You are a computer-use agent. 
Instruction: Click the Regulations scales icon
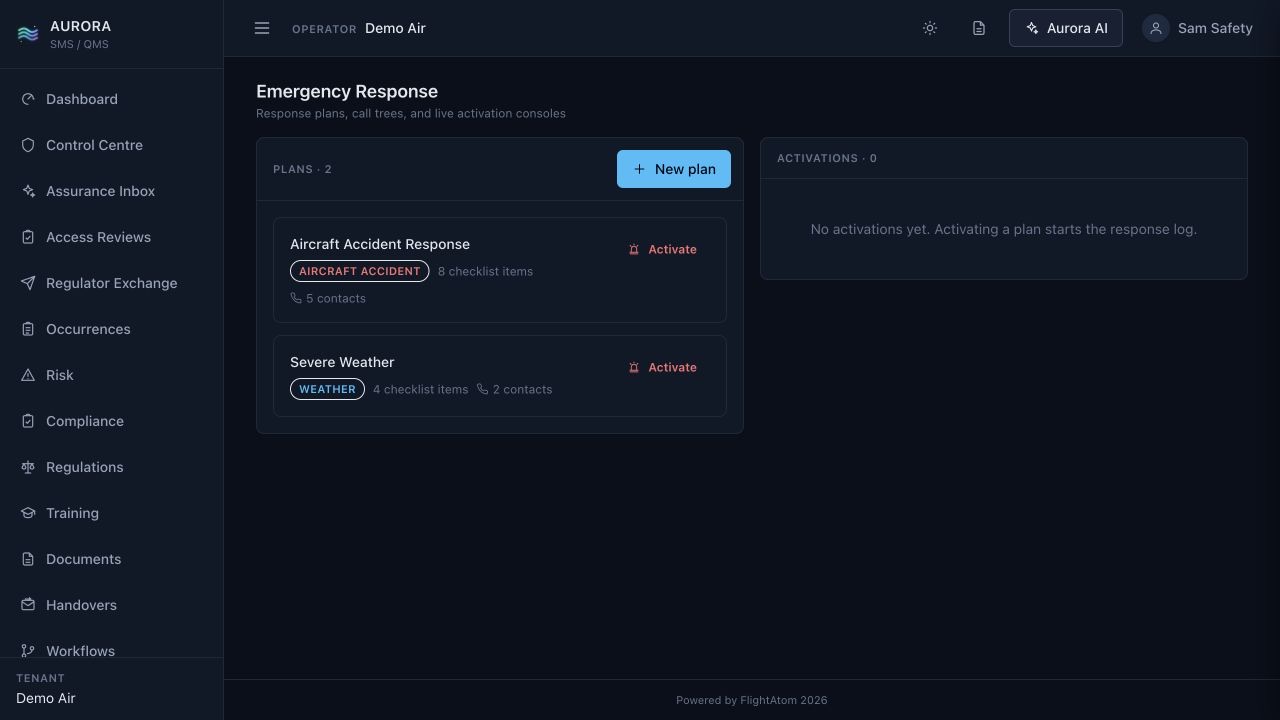pos(28,467)
